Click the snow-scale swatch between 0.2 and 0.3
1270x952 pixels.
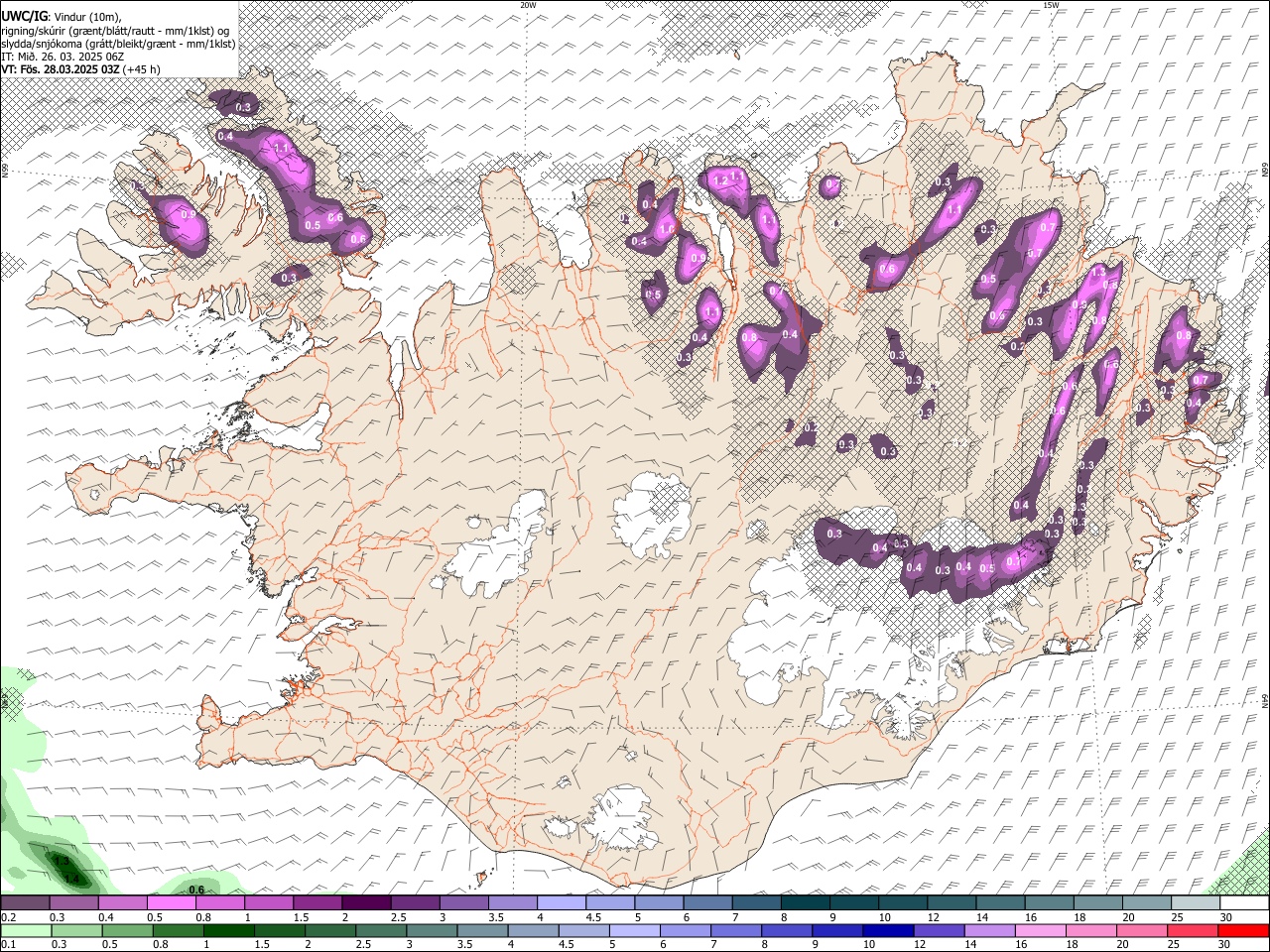[x=25, y=903]
